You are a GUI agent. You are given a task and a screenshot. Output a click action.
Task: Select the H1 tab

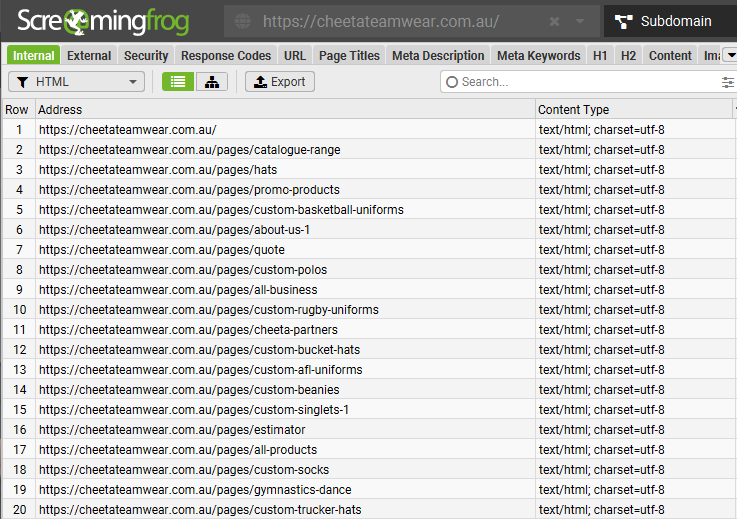pyautogui.click(x=600, y=55)
